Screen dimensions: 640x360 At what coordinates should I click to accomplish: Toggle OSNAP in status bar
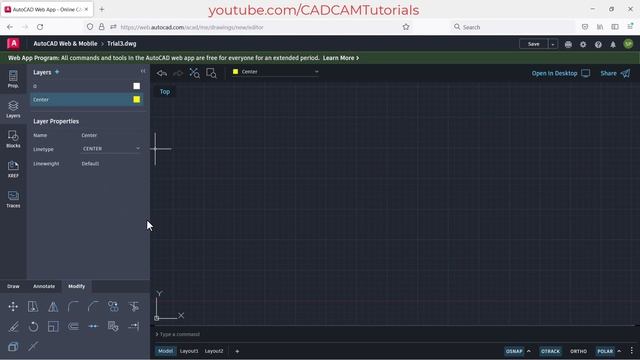click(514, 351)
